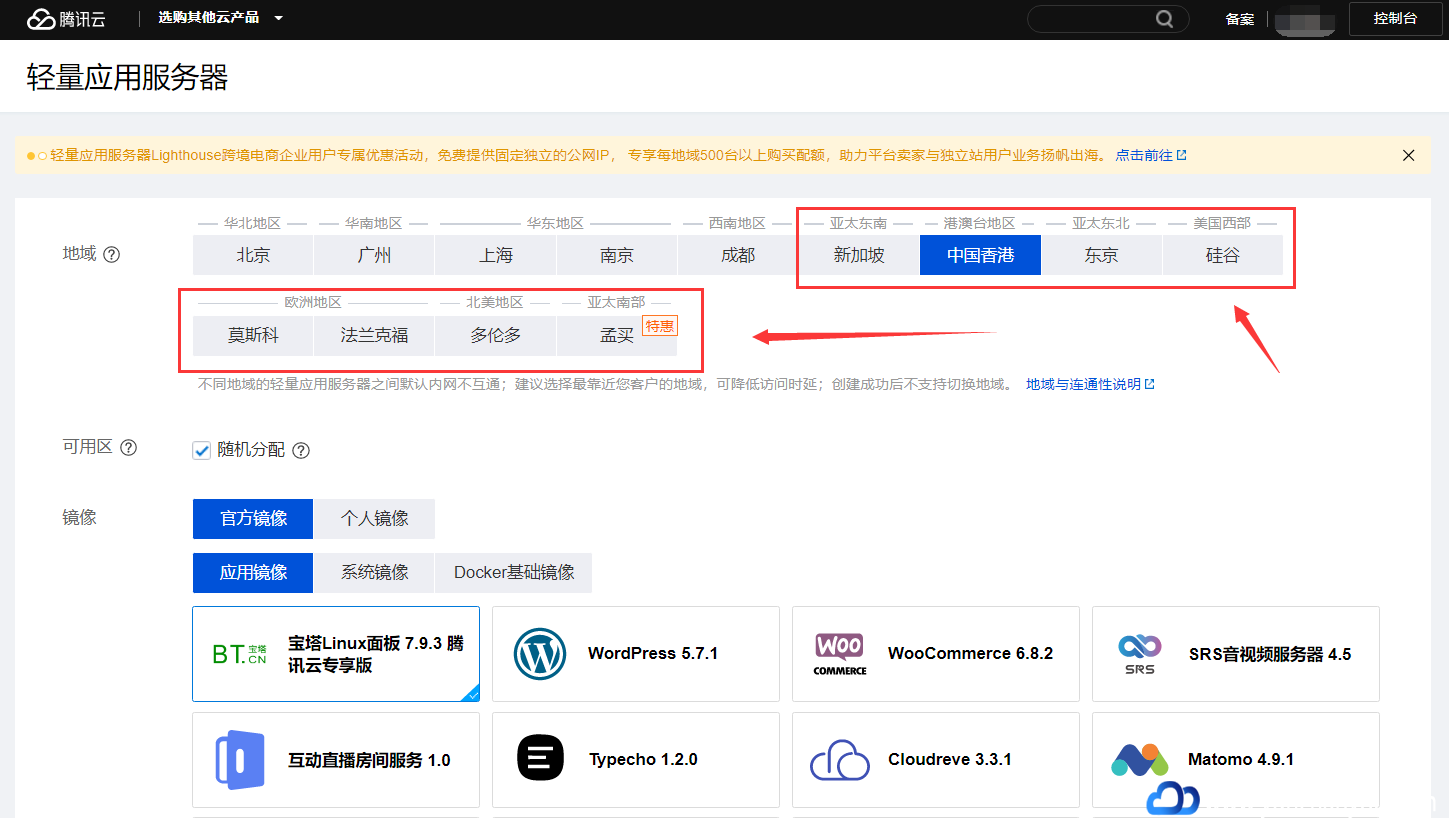Show help icon beside 随机分配
The width and height of the screenshot is (1449, 818).
point(301,451)
